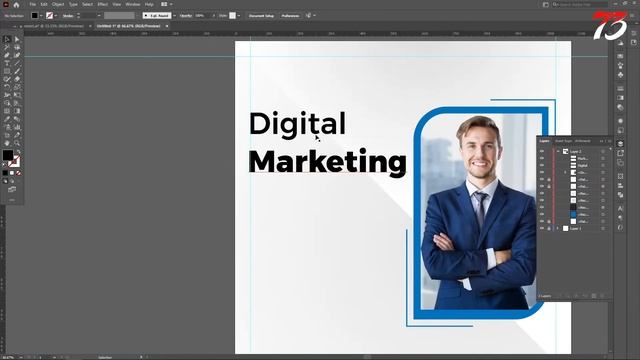Open the Layers panel flyout menu

[x=610, y=141]
